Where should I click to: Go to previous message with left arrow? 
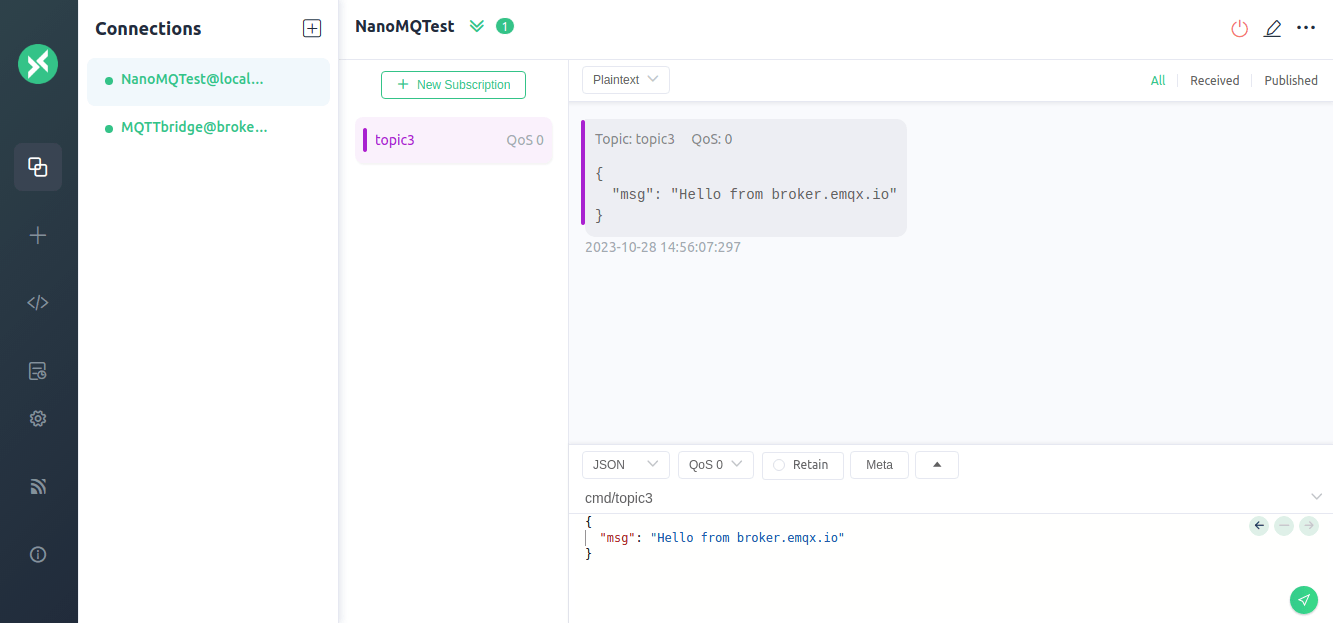[1259, 525]
